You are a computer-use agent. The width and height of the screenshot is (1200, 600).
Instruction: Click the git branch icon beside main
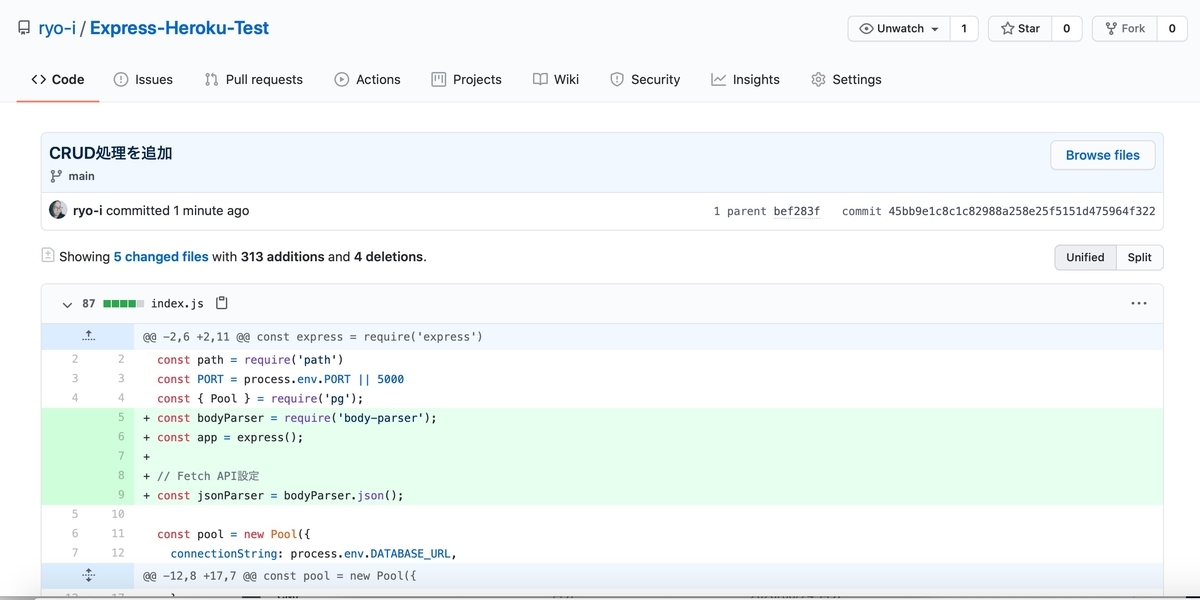(x=56, y=176)
